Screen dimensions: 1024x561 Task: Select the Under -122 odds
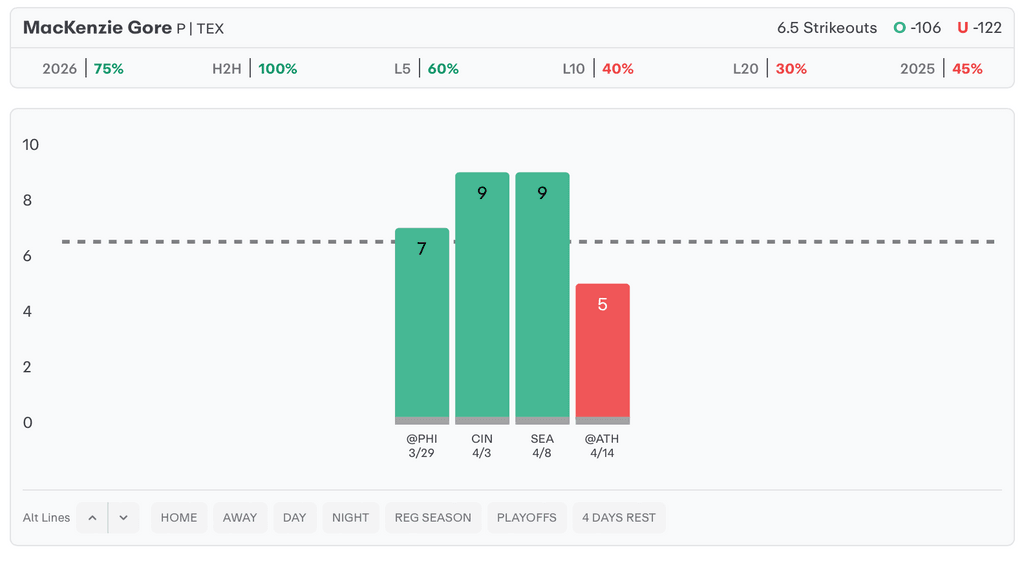[979, 28]
